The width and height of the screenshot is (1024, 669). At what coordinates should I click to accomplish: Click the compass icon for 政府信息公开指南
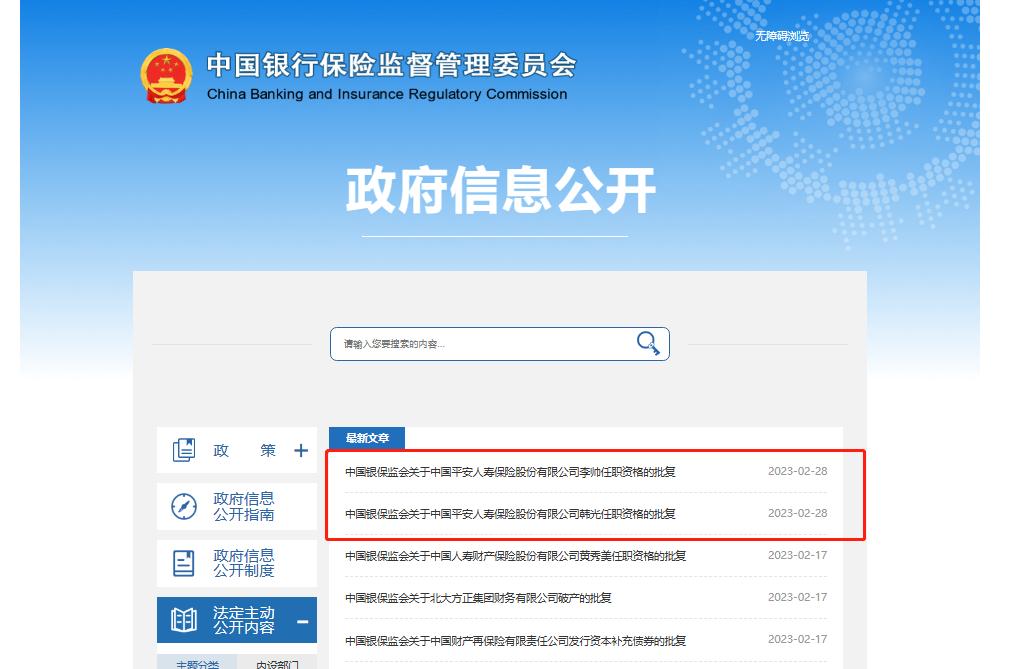184,507
